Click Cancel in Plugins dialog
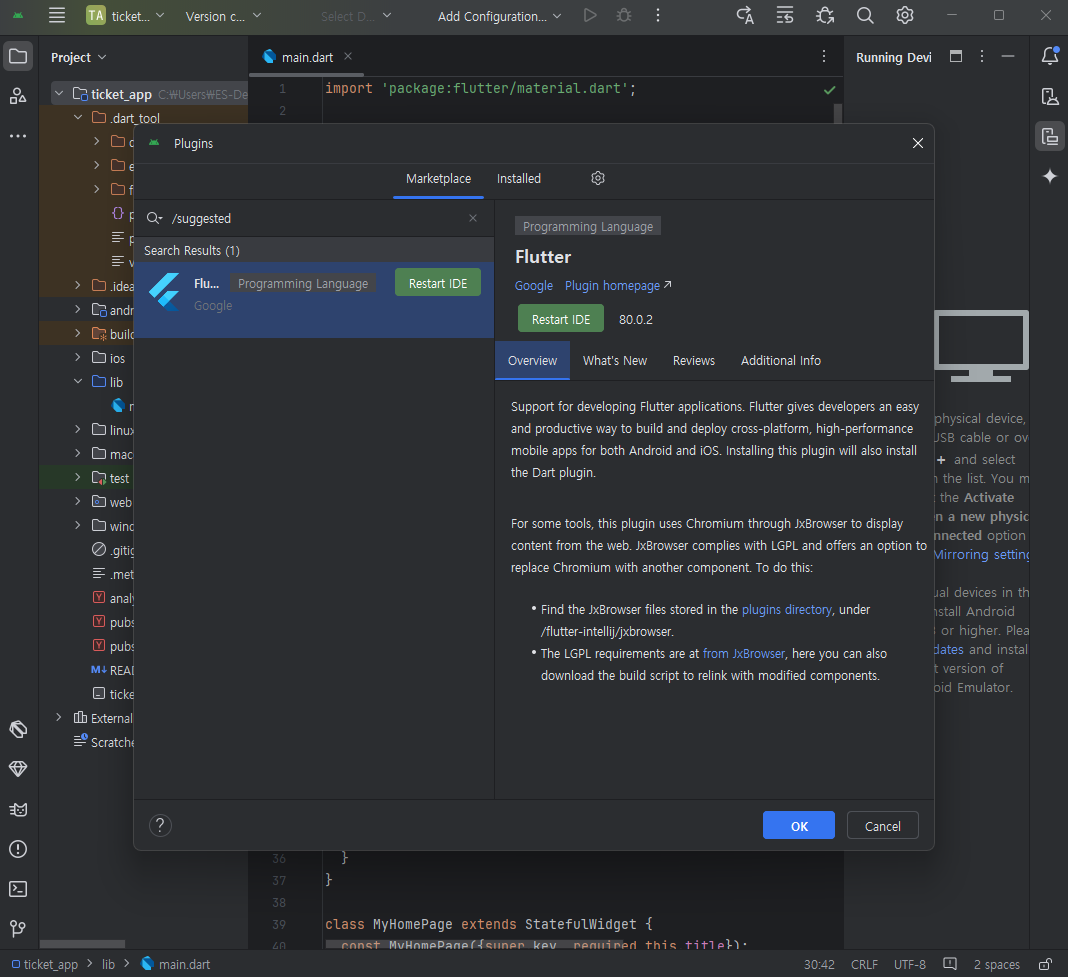 pyautogui.click(x=882, y=825)
